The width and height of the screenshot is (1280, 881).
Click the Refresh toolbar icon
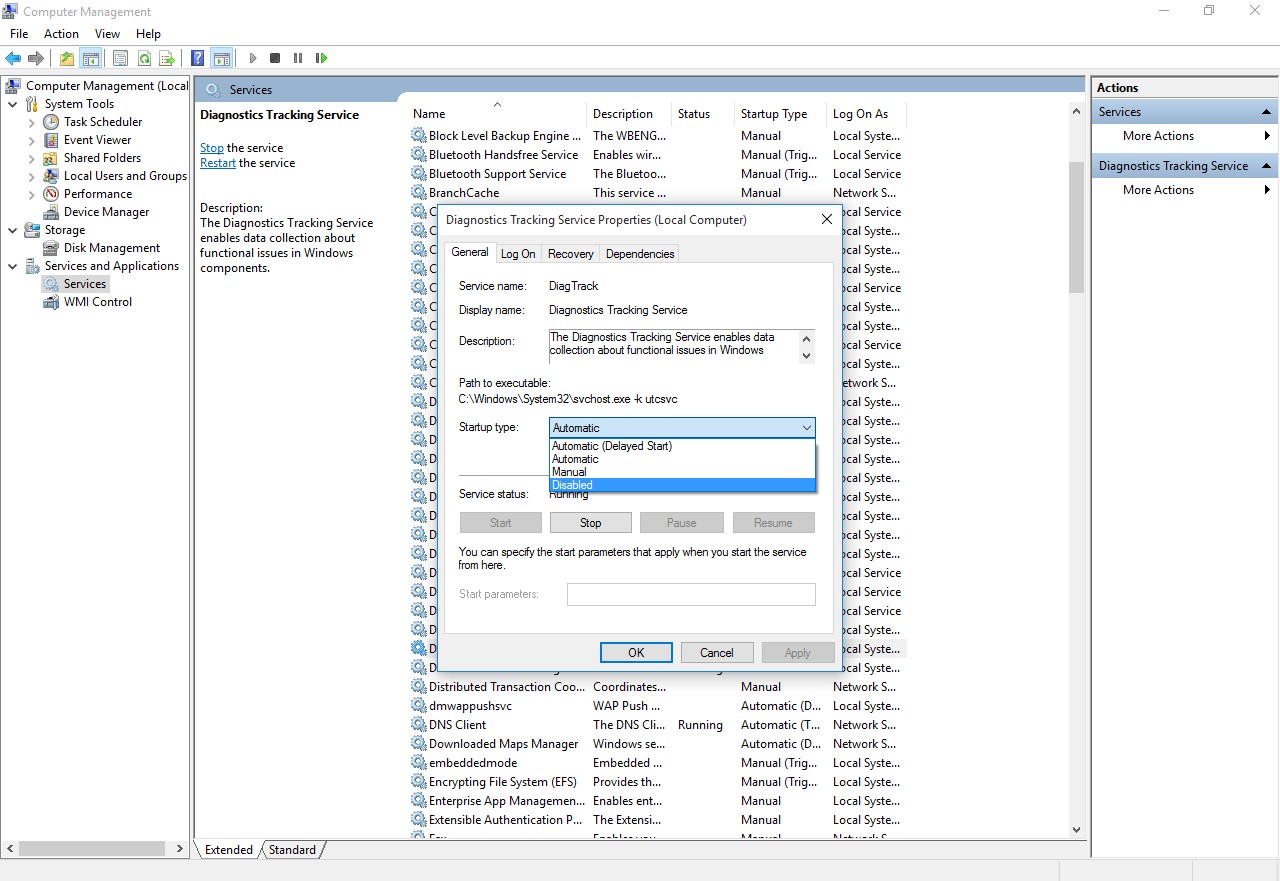(144, 58)
